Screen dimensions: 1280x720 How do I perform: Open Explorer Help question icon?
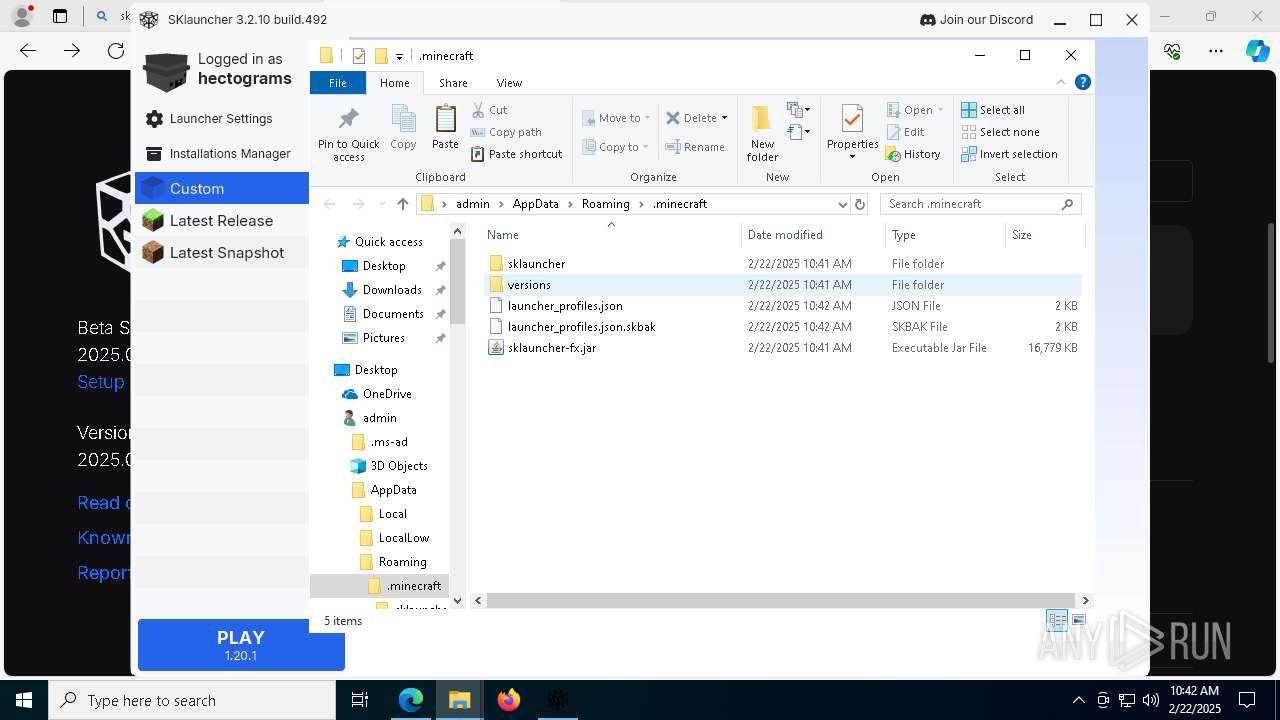[1082, 83]
